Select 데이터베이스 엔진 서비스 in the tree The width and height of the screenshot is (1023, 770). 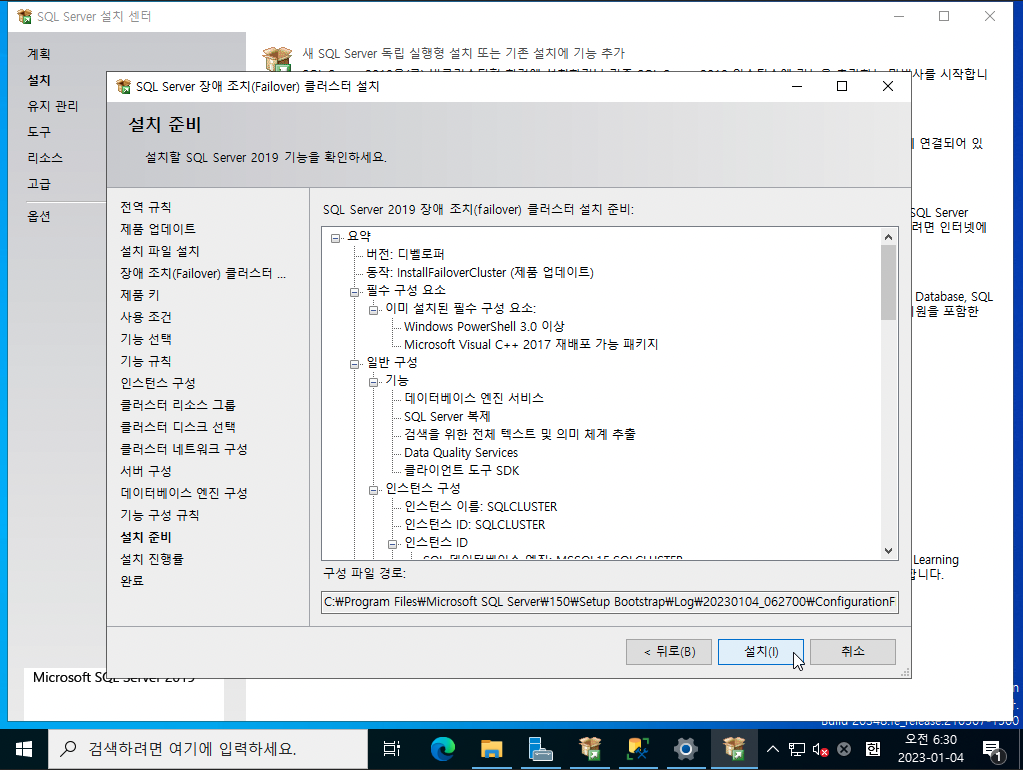[474, 398]
